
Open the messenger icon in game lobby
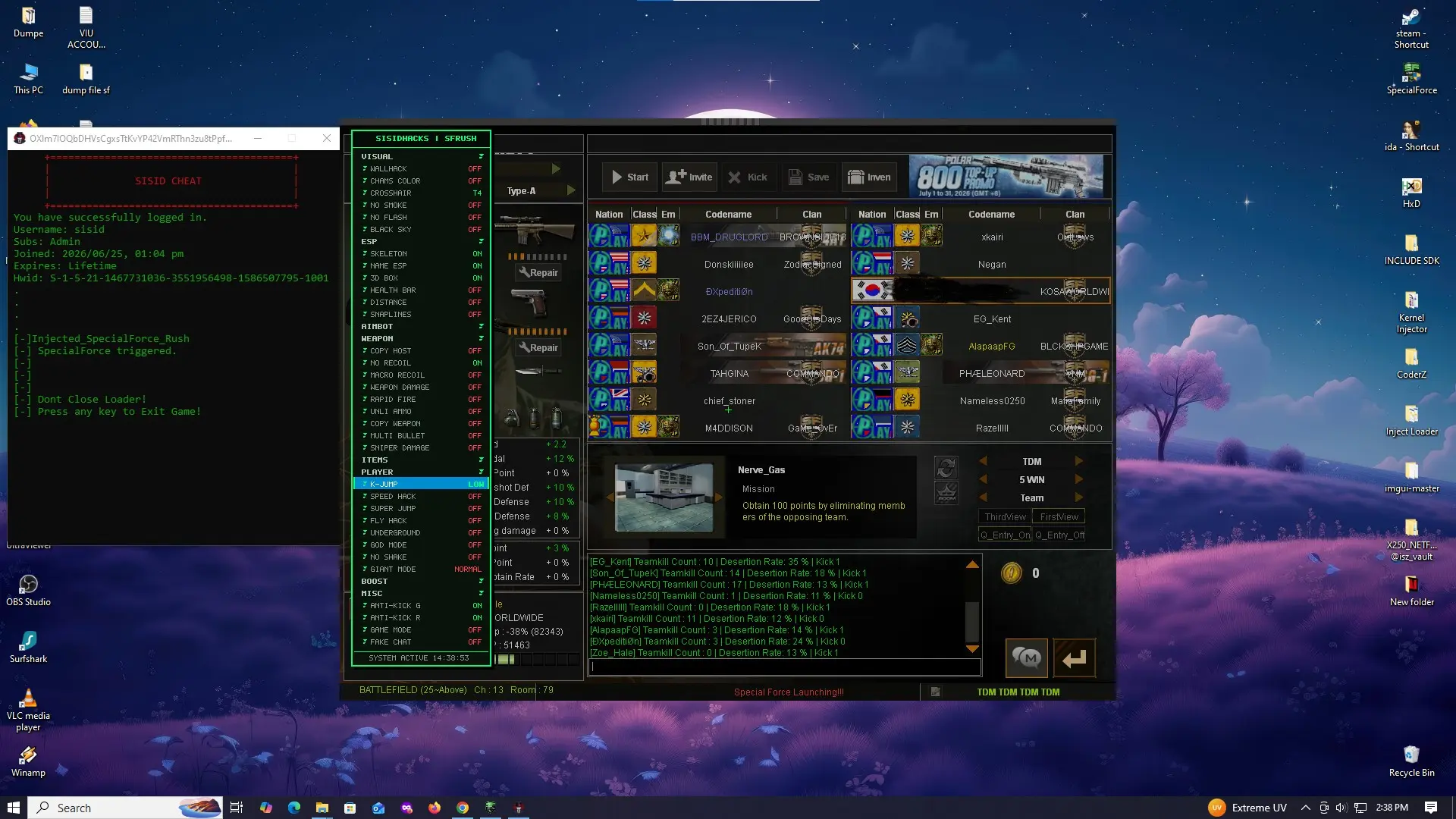(x=1027, y=658)
